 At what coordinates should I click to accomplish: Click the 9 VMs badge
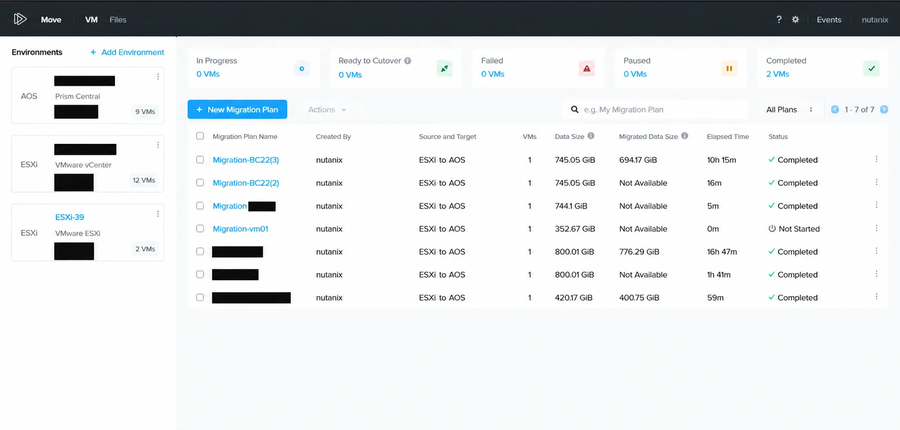click(145, 112)
